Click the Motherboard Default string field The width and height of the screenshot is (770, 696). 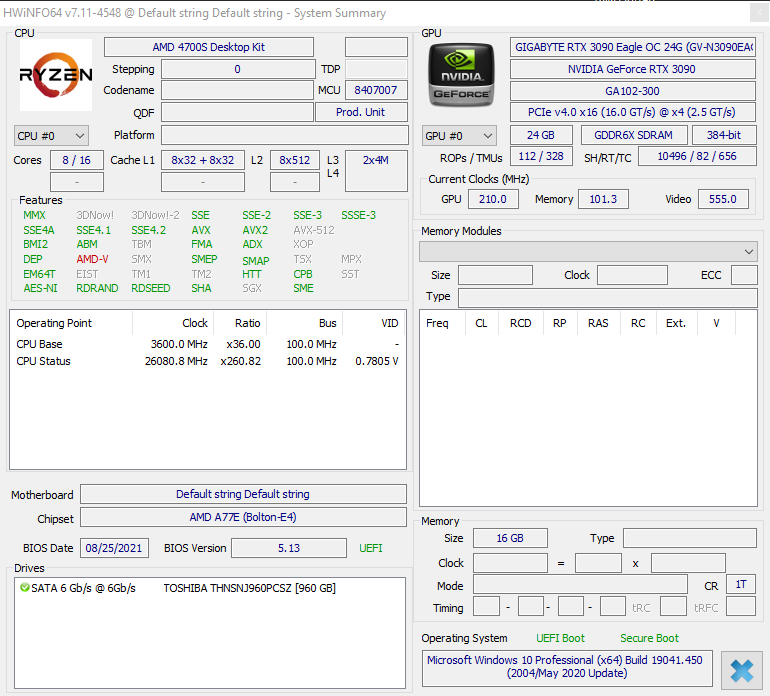[244, 494]
